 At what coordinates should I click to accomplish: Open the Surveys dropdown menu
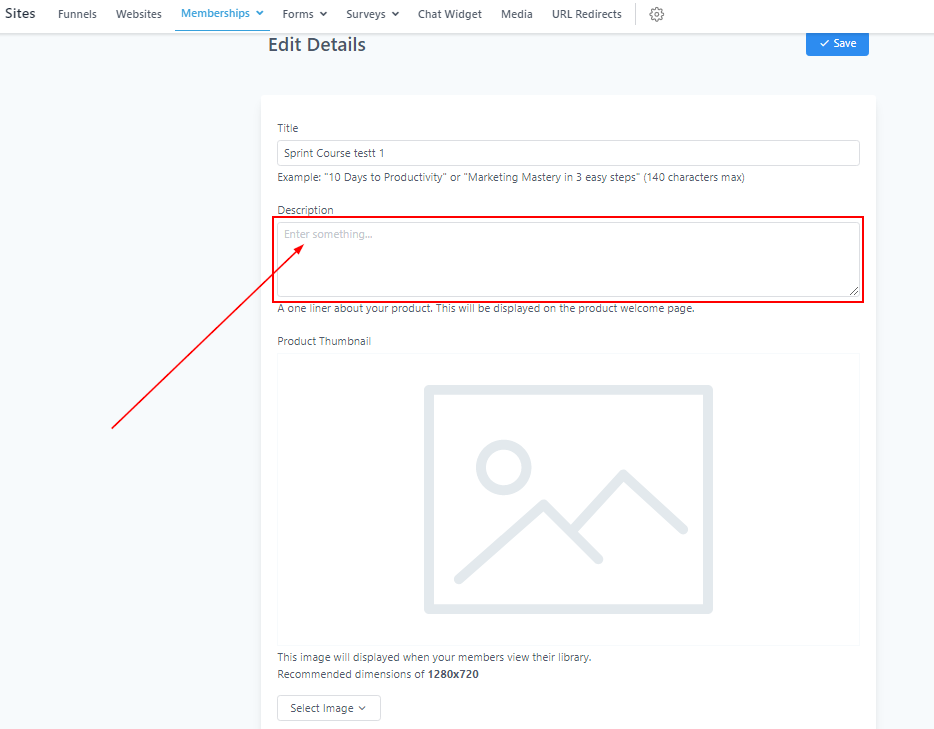[372, 14]
